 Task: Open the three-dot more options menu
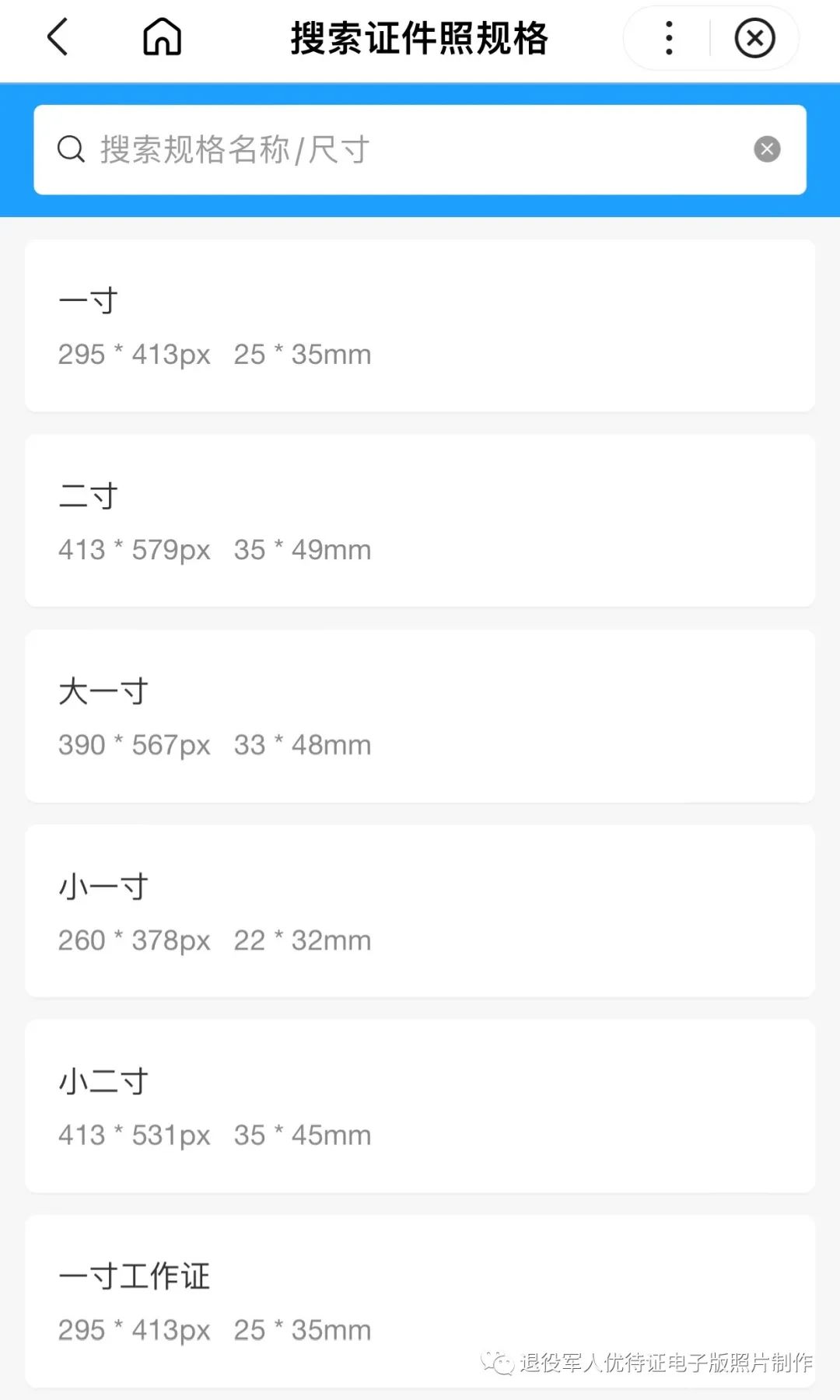point(669,38)
